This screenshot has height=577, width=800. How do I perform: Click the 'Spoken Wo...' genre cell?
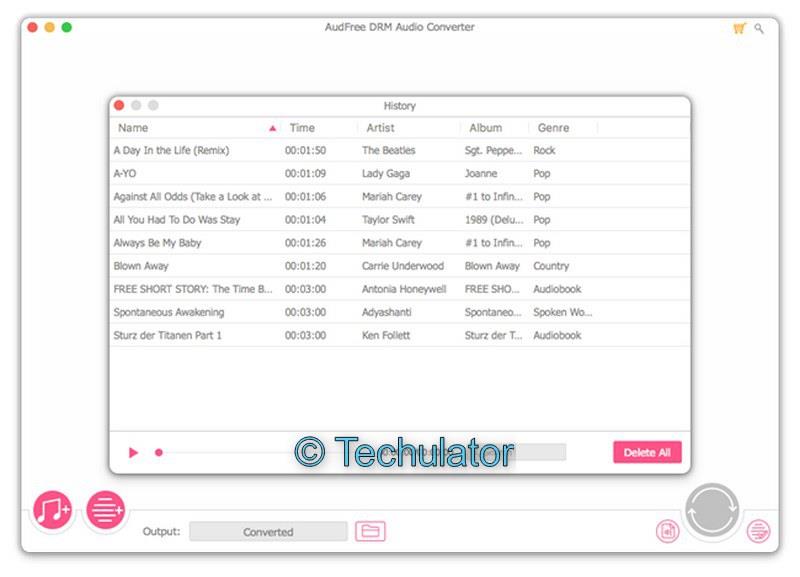pos(562,312)
